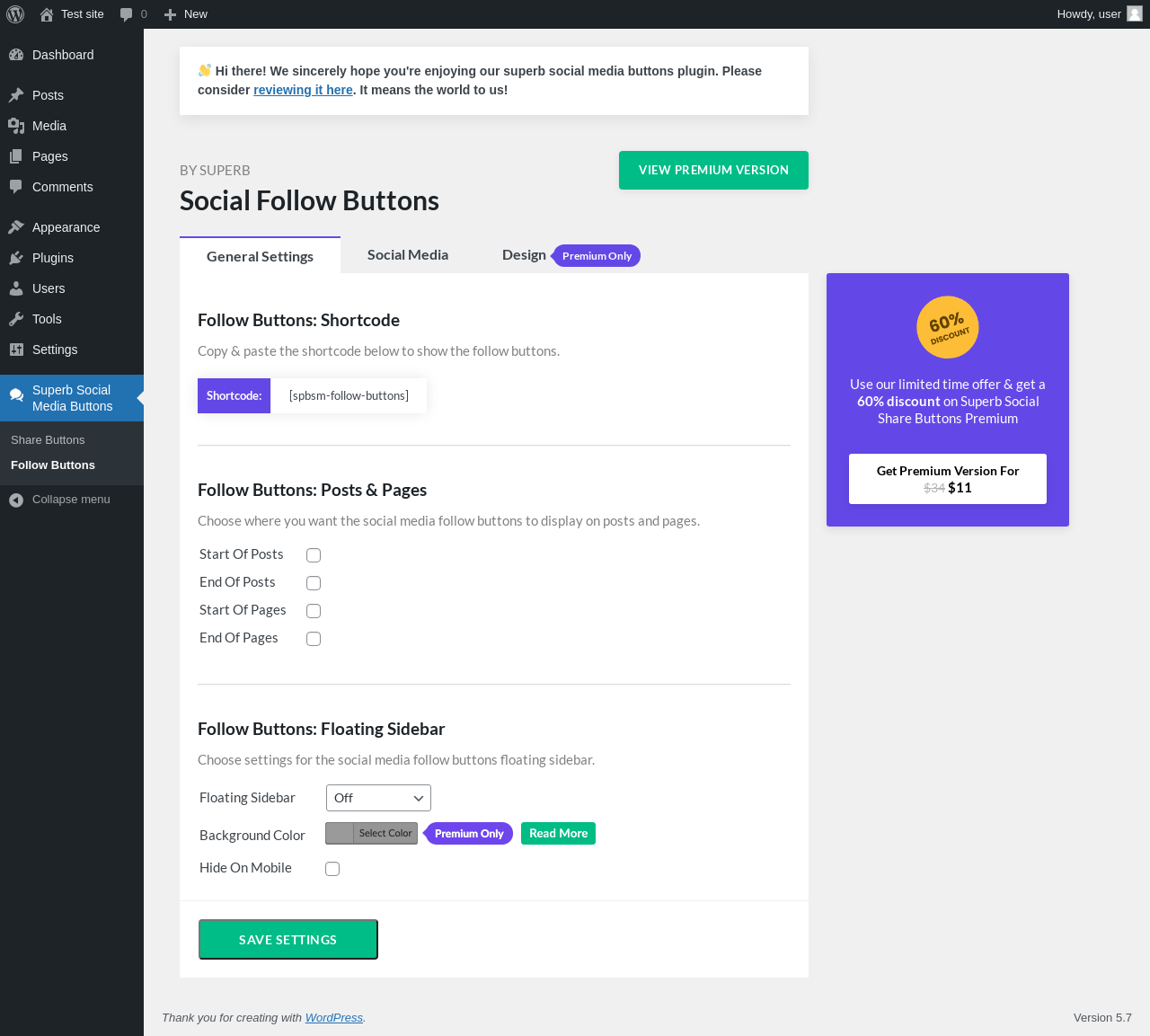Image resolution: width=1150 pixels, height=1036 pixels.
Task: Click the Plugins plug icon
Action: pos(16,258)
